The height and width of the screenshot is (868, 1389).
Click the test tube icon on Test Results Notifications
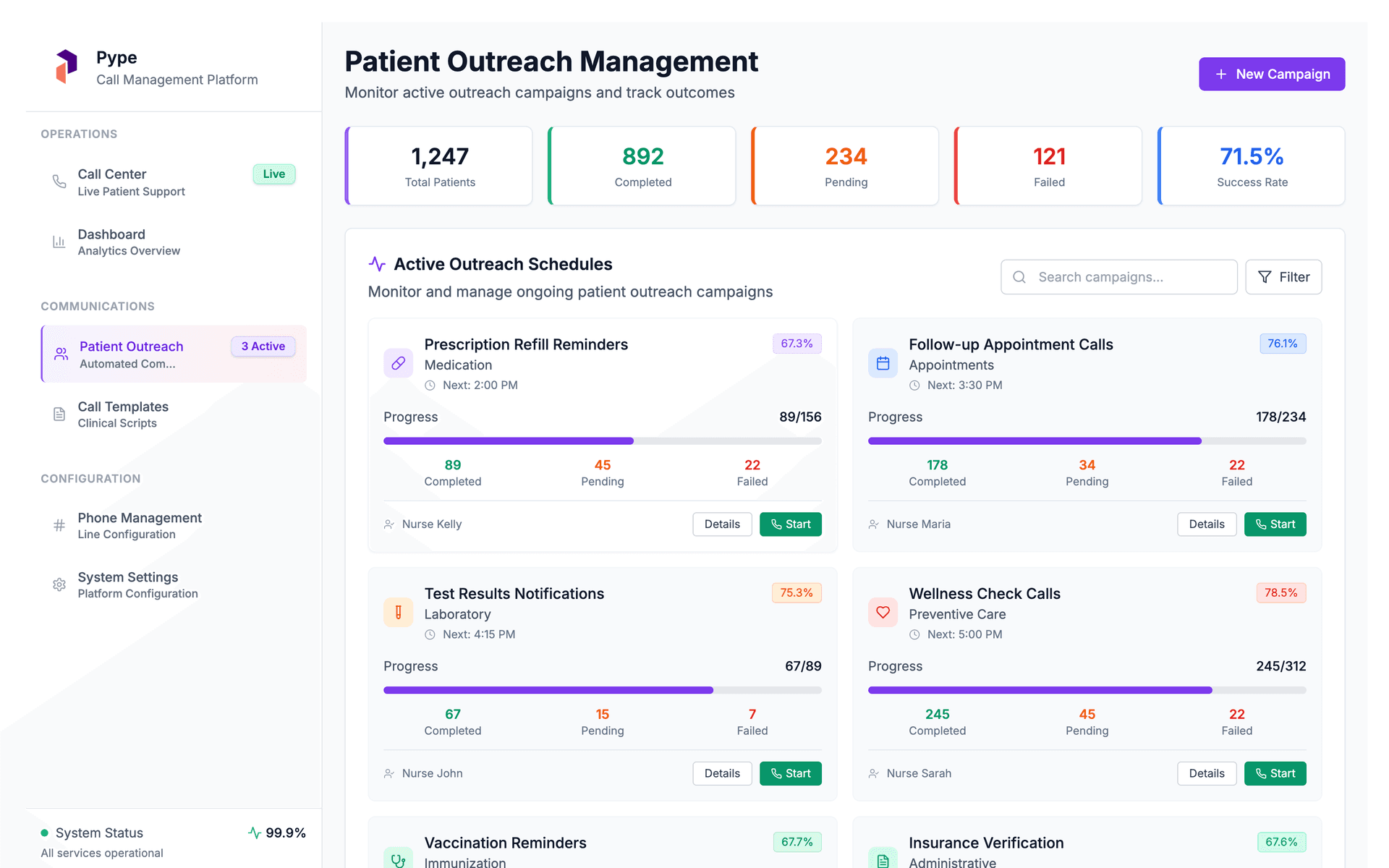tap(399, 613)
